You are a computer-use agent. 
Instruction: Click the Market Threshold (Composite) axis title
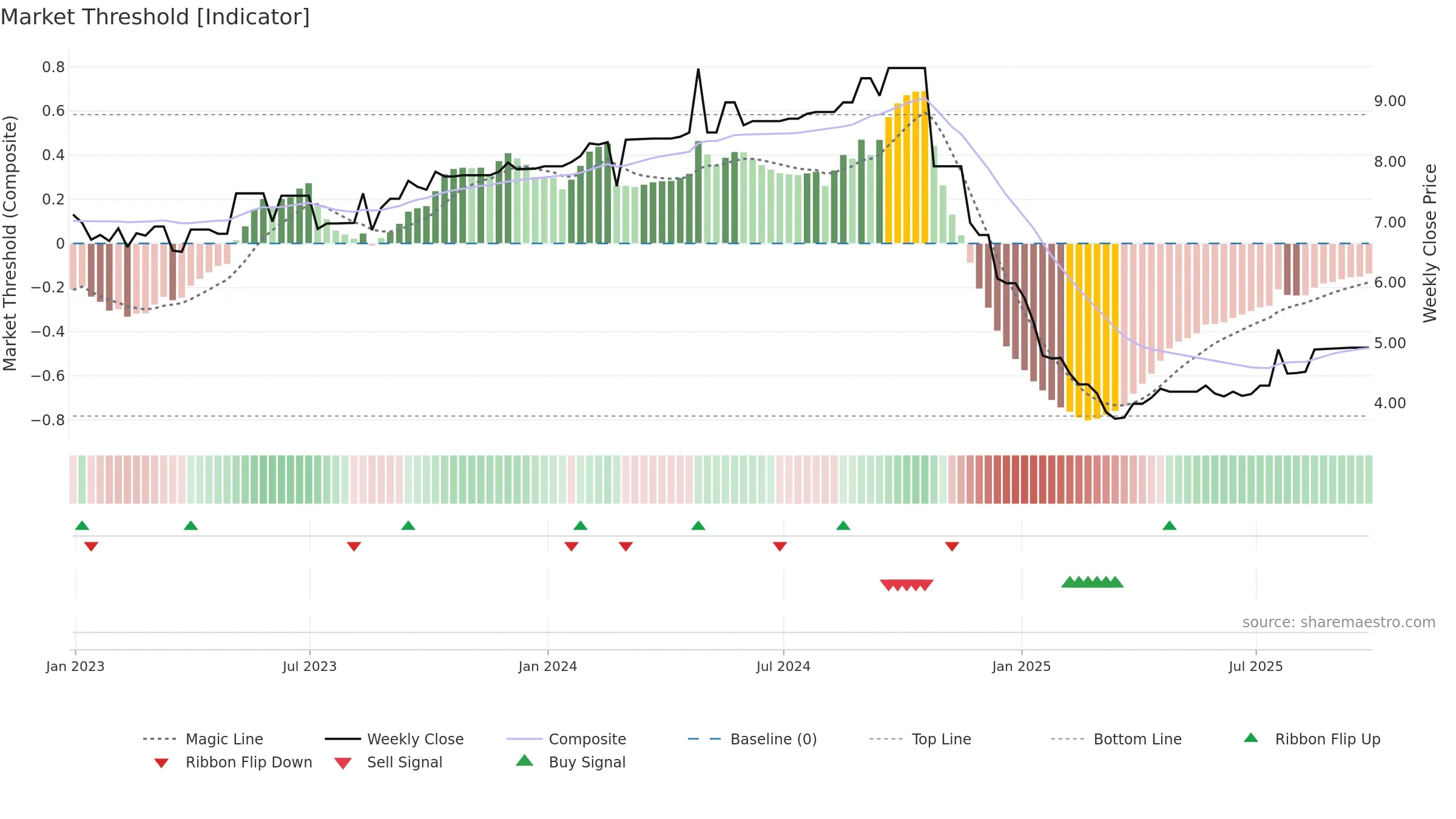click(10, 243)
